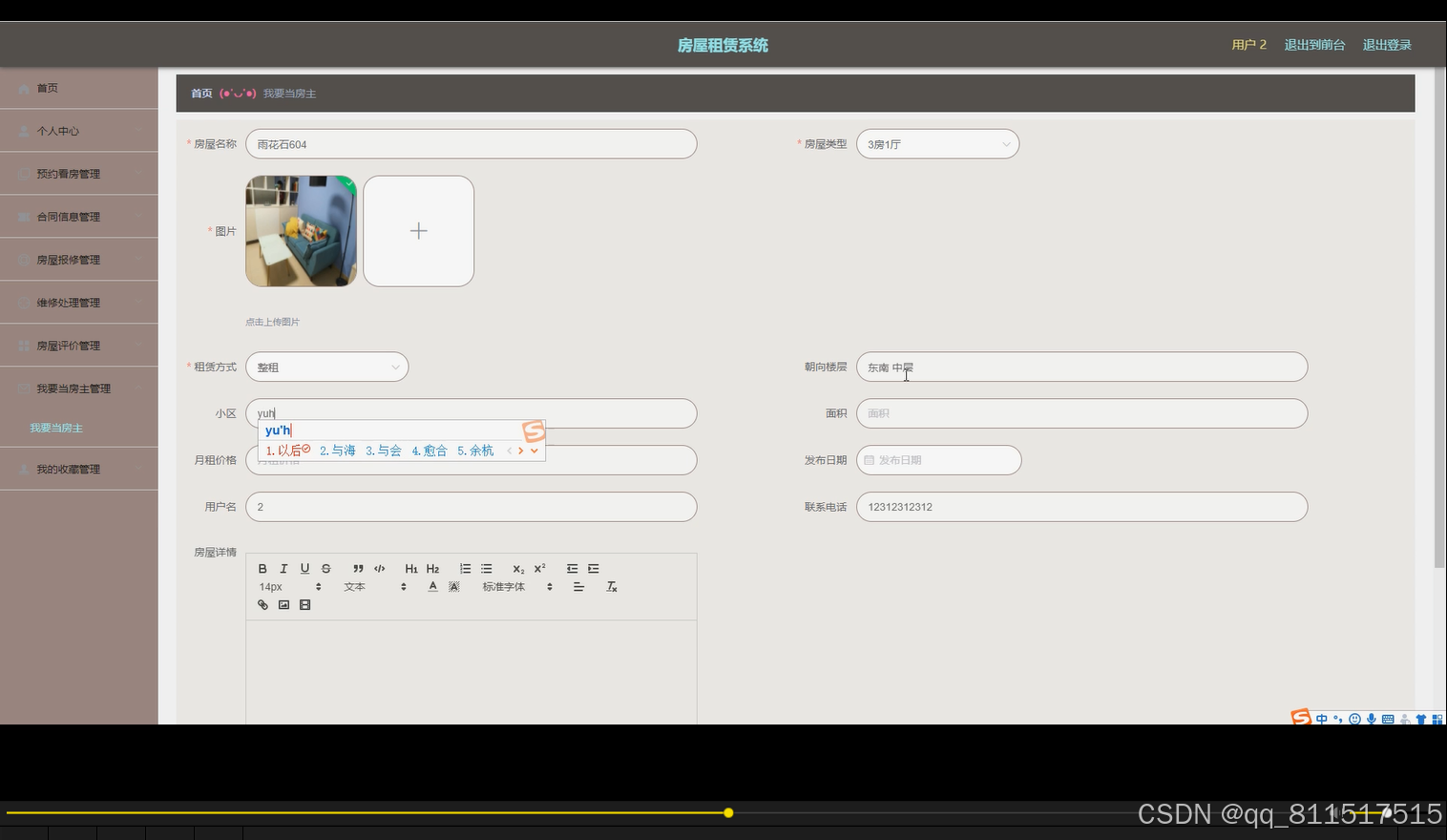
Task: Insert a blockquote in the editor
Action: click(358, 568)
